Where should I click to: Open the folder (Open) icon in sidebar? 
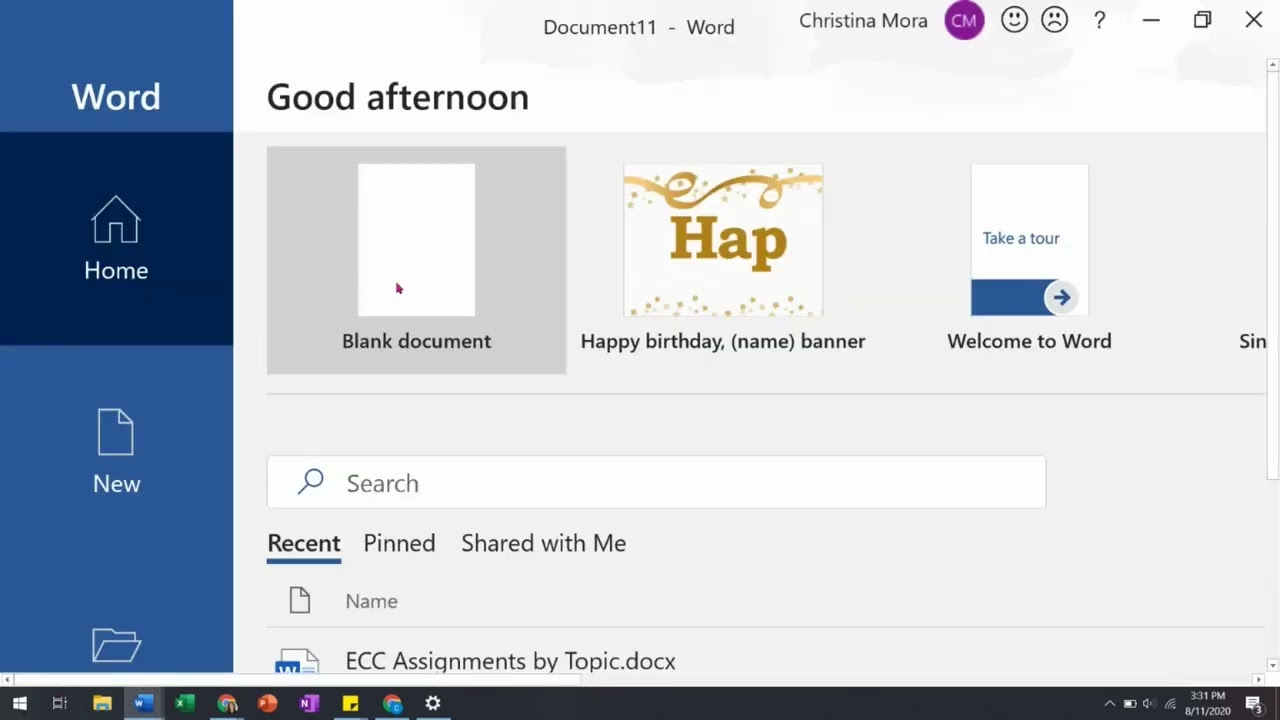tap(116, 645)
